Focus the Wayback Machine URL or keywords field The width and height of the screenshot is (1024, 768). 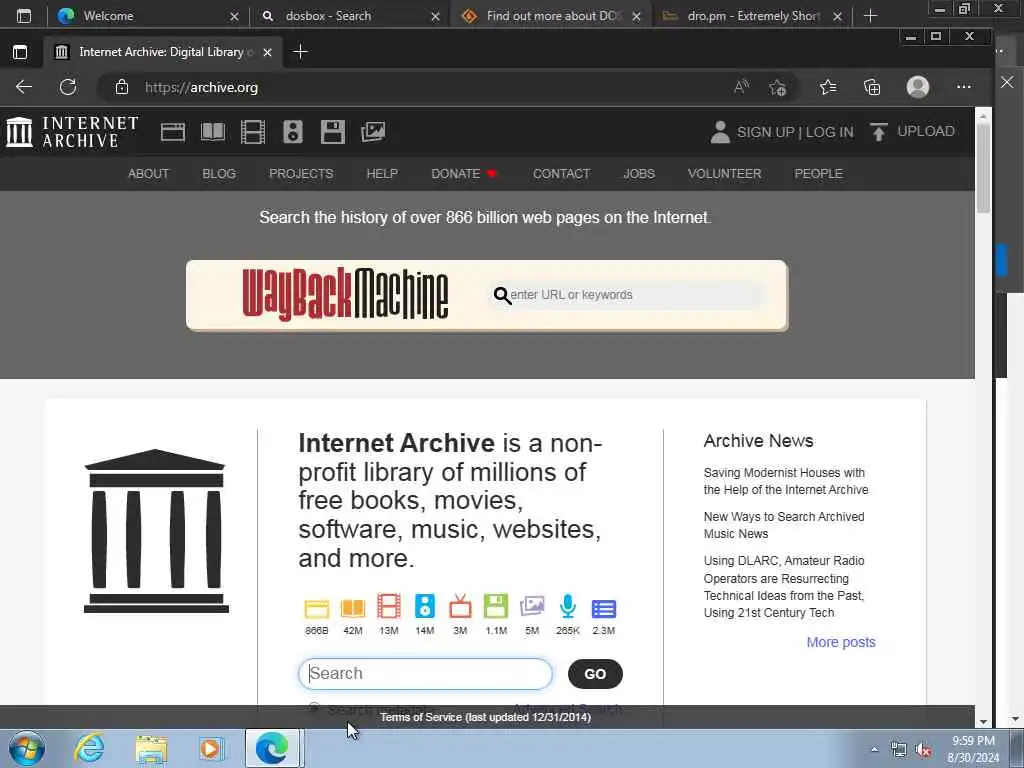click(x=628, y=295)
